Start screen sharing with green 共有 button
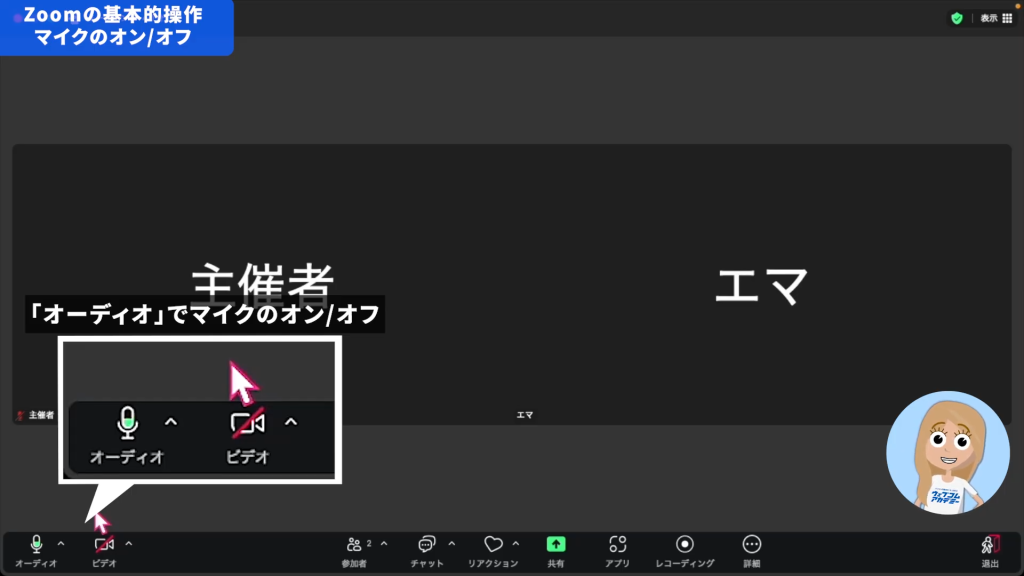The height and width of the screenshot is (576, 1024). pyautogui.click(x=556, y=549)
